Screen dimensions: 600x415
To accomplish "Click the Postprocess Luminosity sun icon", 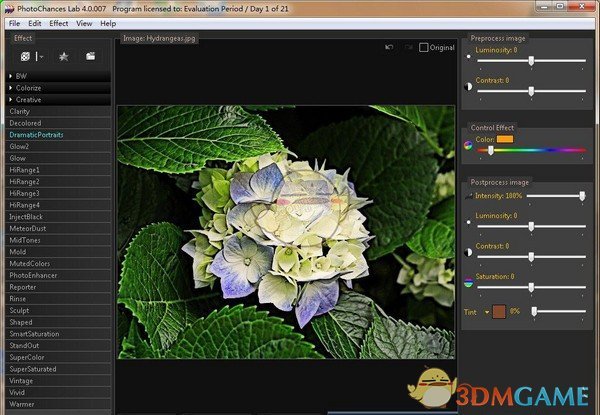I will pyautogui.click(x=468, y=222).
